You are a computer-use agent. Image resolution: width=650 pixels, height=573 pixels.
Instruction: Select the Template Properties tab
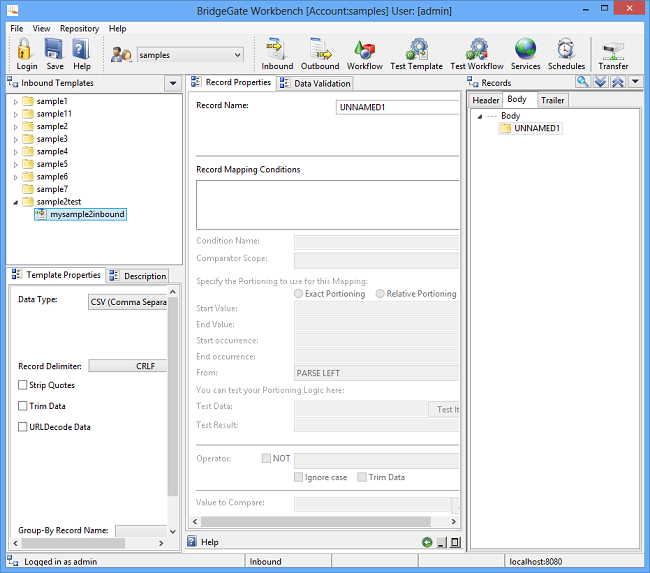56,274
